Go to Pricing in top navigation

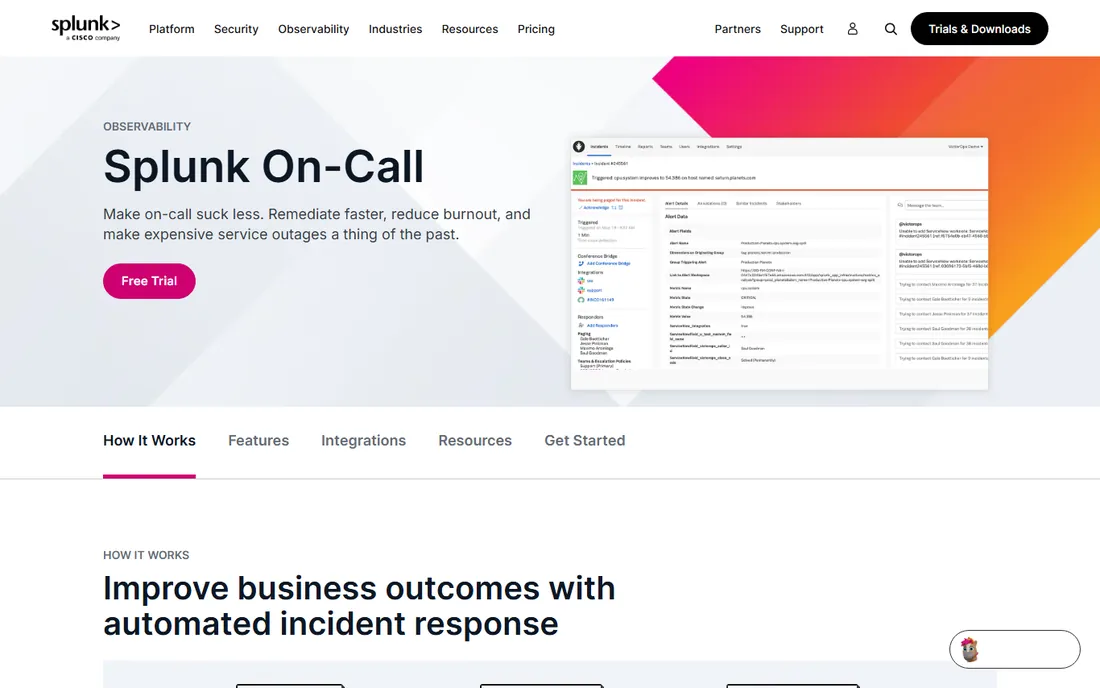coord(536,29)
